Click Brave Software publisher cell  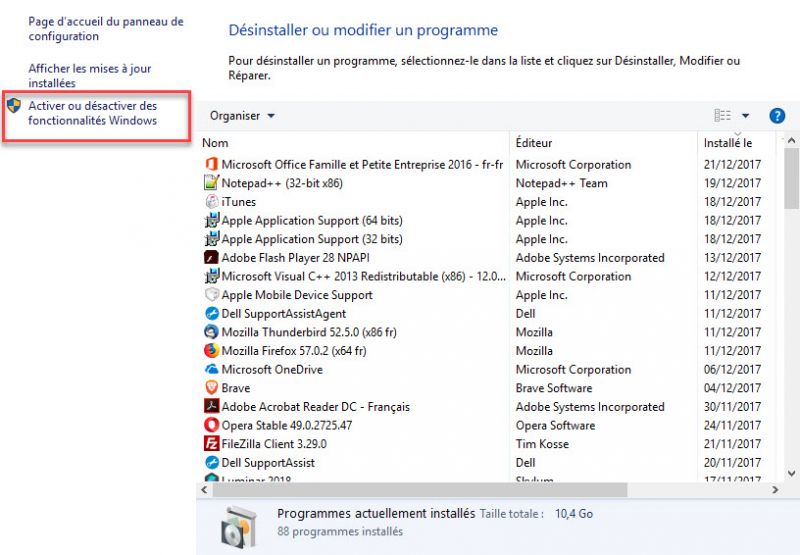click(554, 388)
